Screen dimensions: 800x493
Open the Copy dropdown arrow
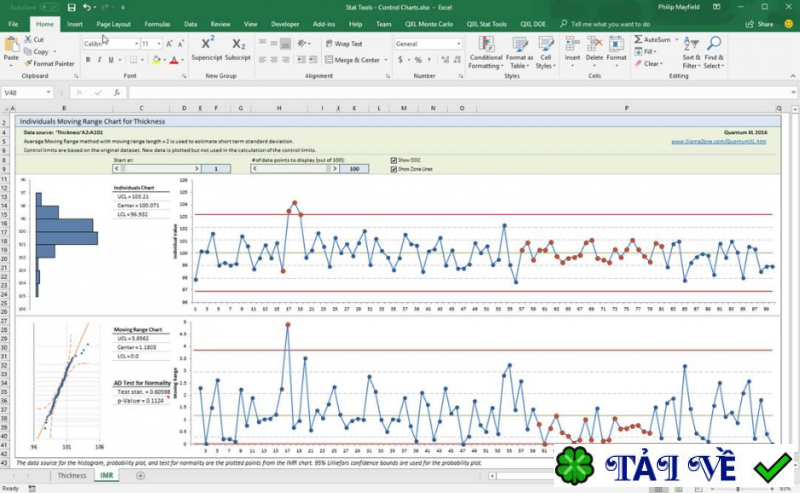pyautogui.click(x=55, y=52)
